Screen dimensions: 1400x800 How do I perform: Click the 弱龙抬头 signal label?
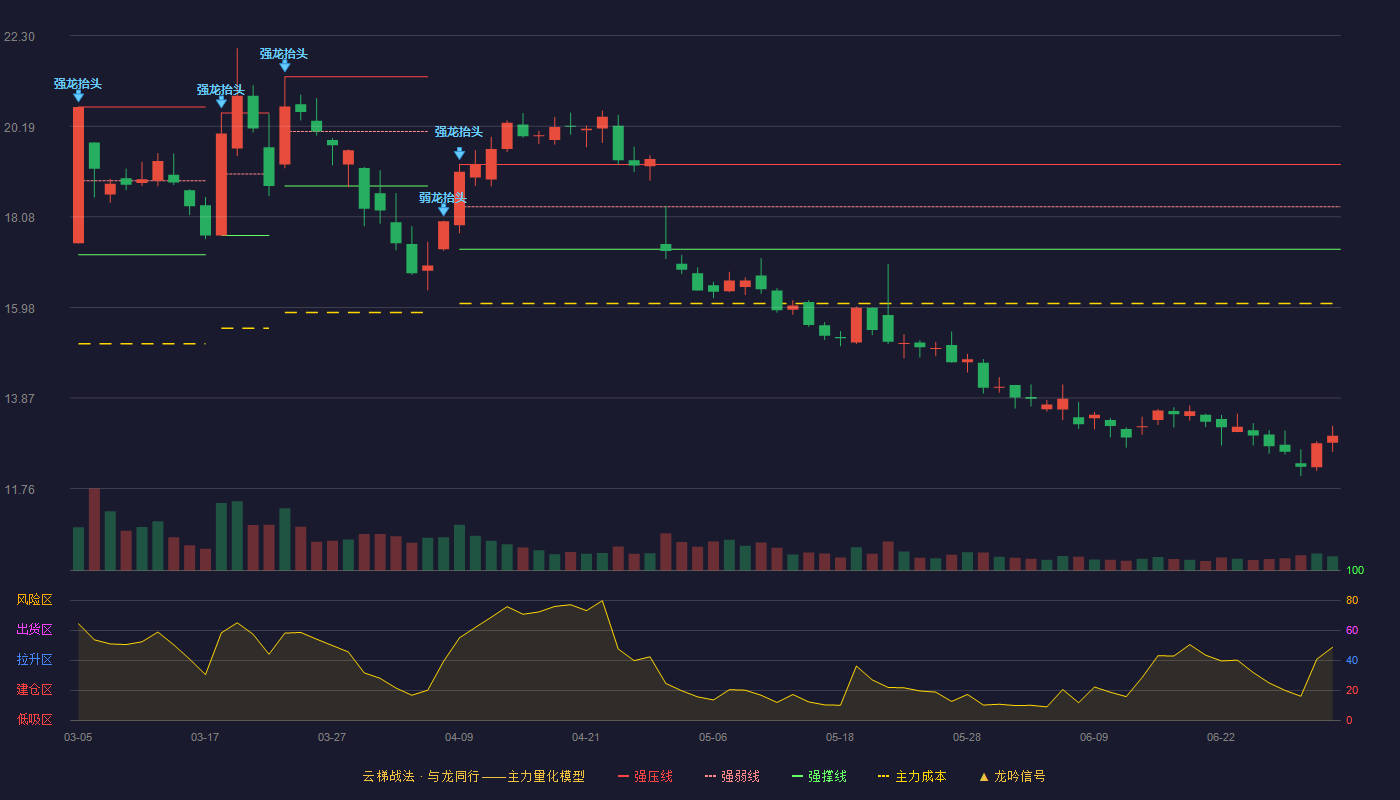coord(442,197)
